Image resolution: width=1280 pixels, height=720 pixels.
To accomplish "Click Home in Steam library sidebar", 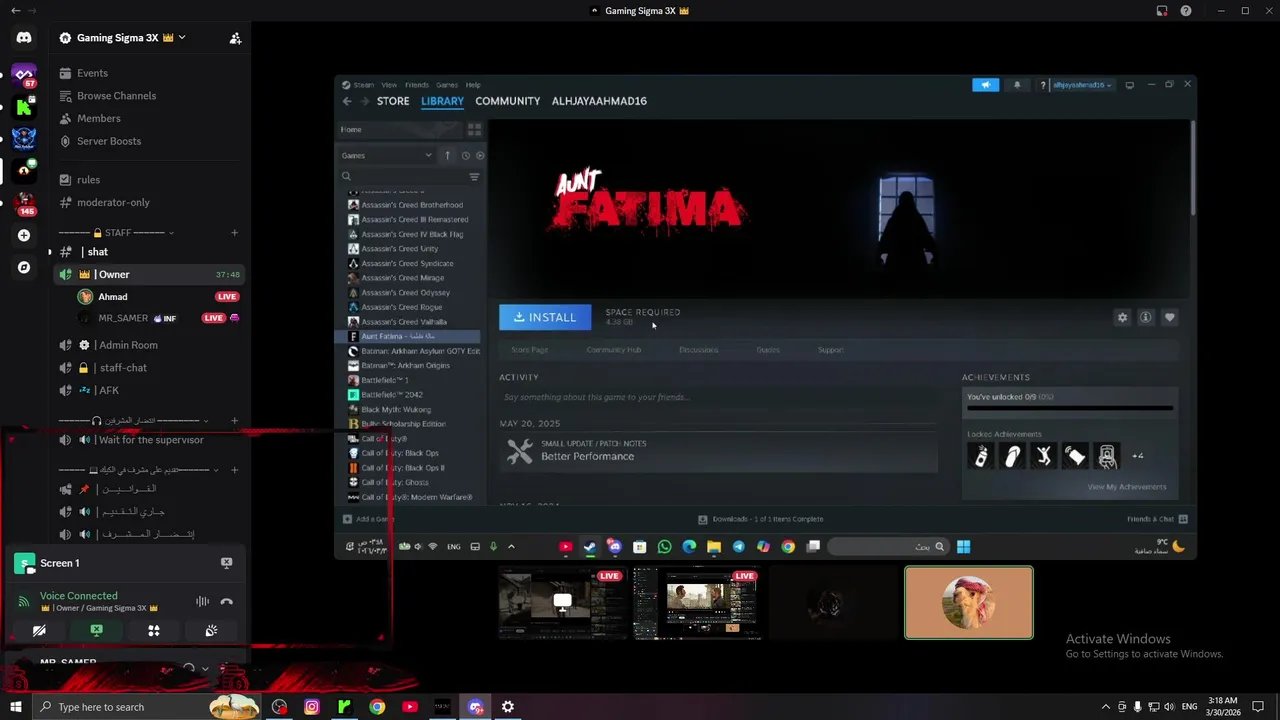I will (x=401, y=129).
